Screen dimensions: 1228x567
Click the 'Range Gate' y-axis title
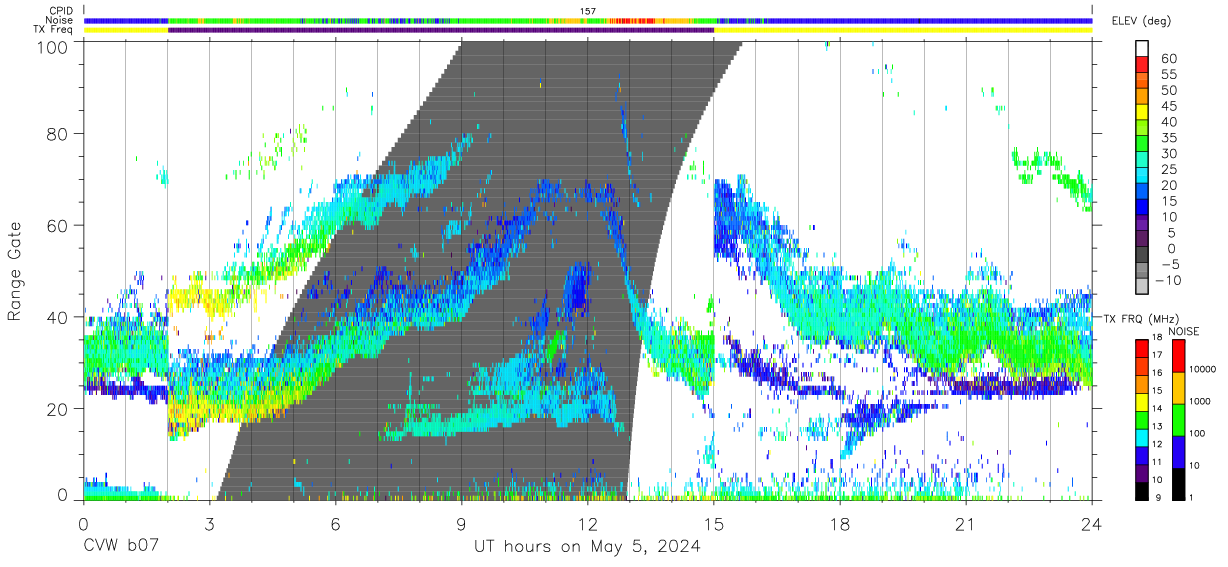(15, 271)
